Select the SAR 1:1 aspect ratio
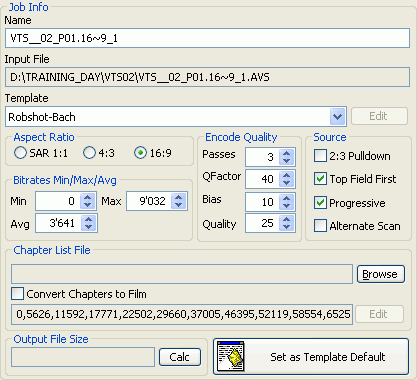 20,153
